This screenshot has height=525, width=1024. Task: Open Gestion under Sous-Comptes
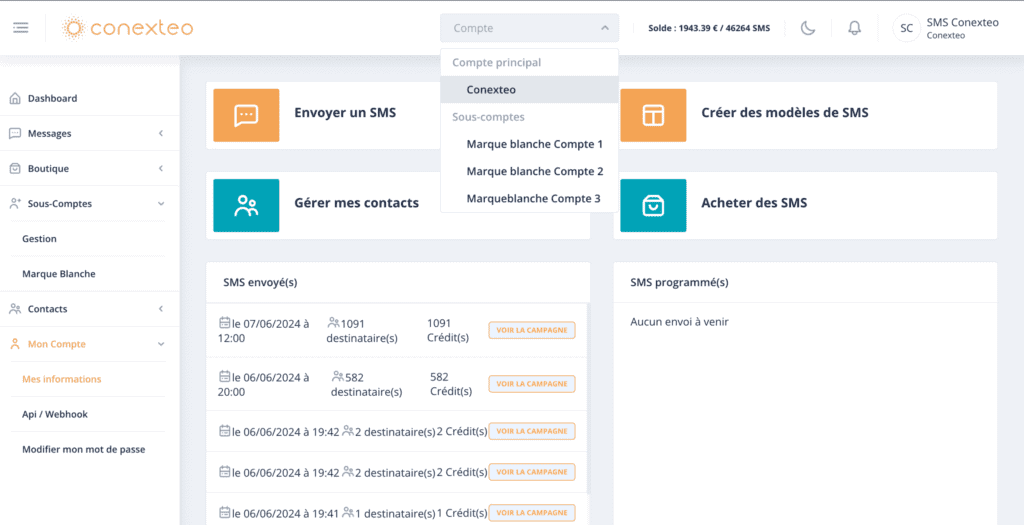click(x=39, y=239)
